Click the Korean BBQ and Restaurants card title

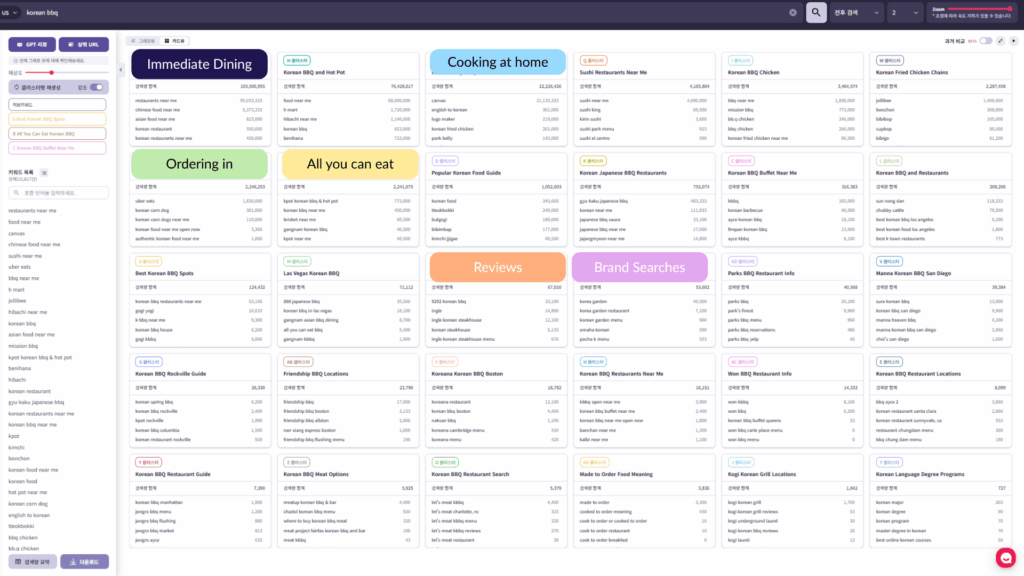913,173
